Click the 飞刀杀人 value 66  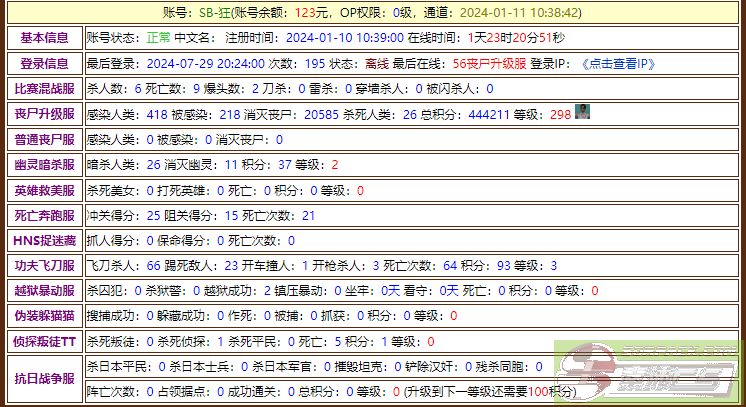153,266
